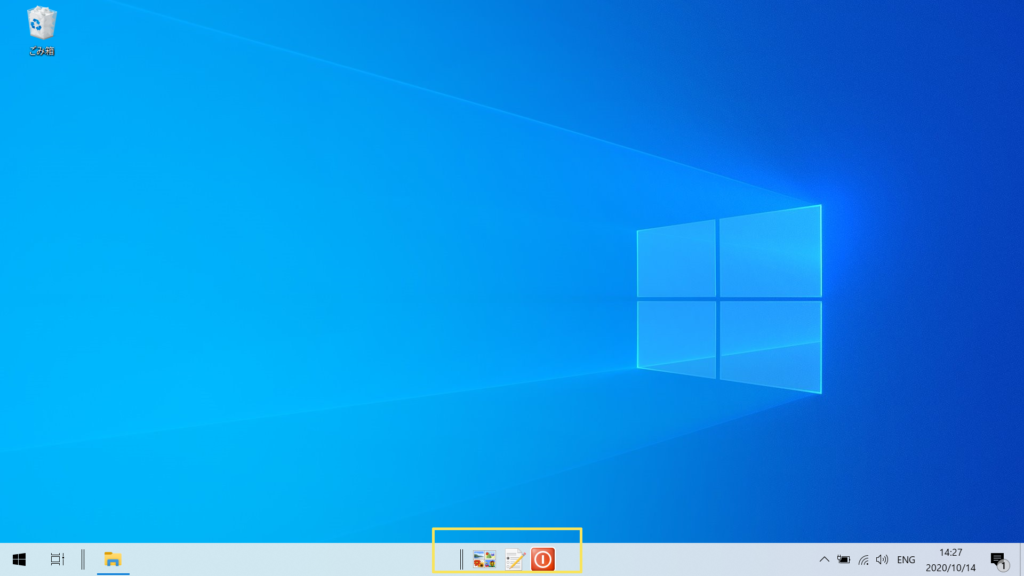
Task: Open the Windows Start menu
Action: click(19, 560)
